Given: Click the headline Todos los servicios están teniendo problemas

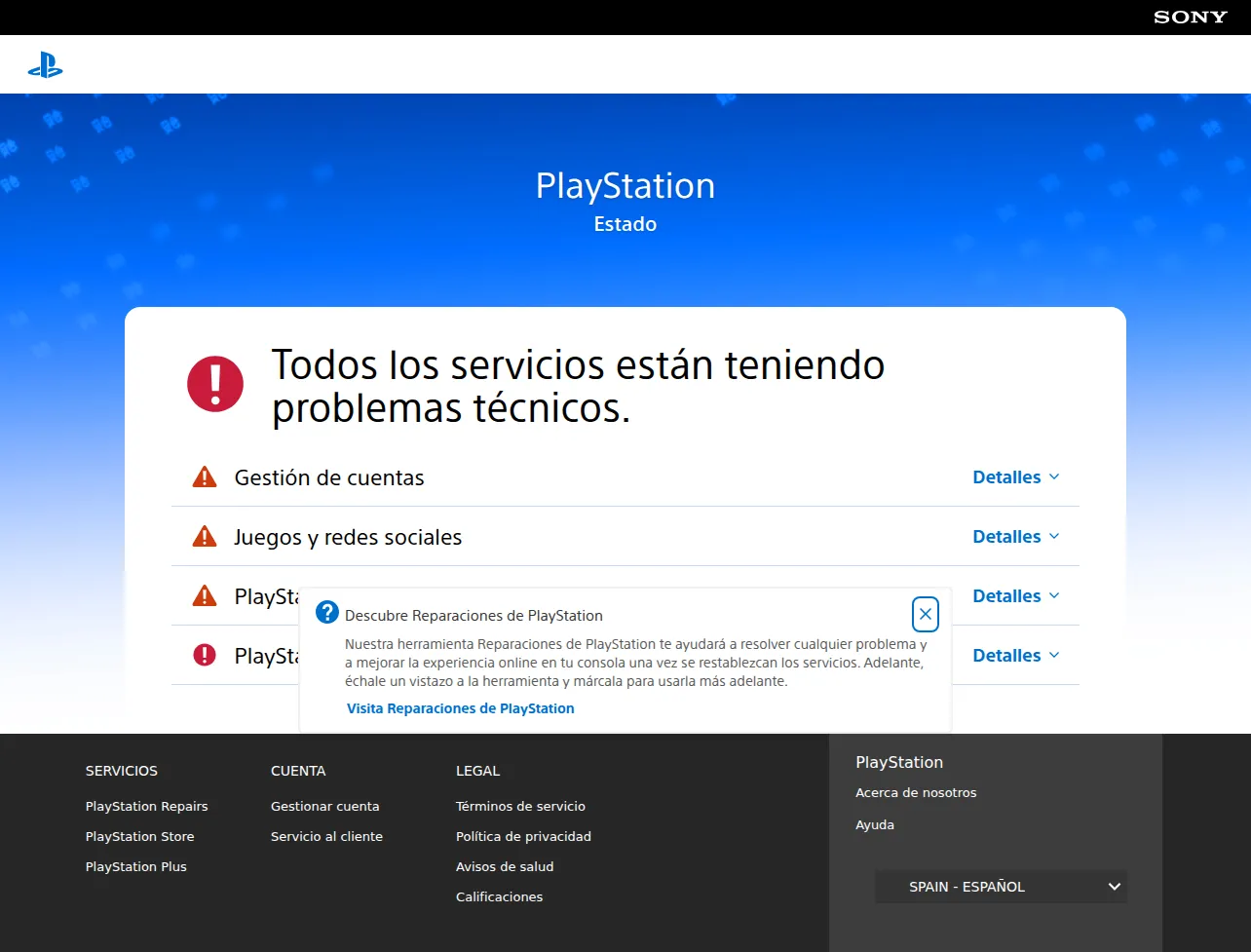Looking at the screenshot, I should (x=578, y=386).
